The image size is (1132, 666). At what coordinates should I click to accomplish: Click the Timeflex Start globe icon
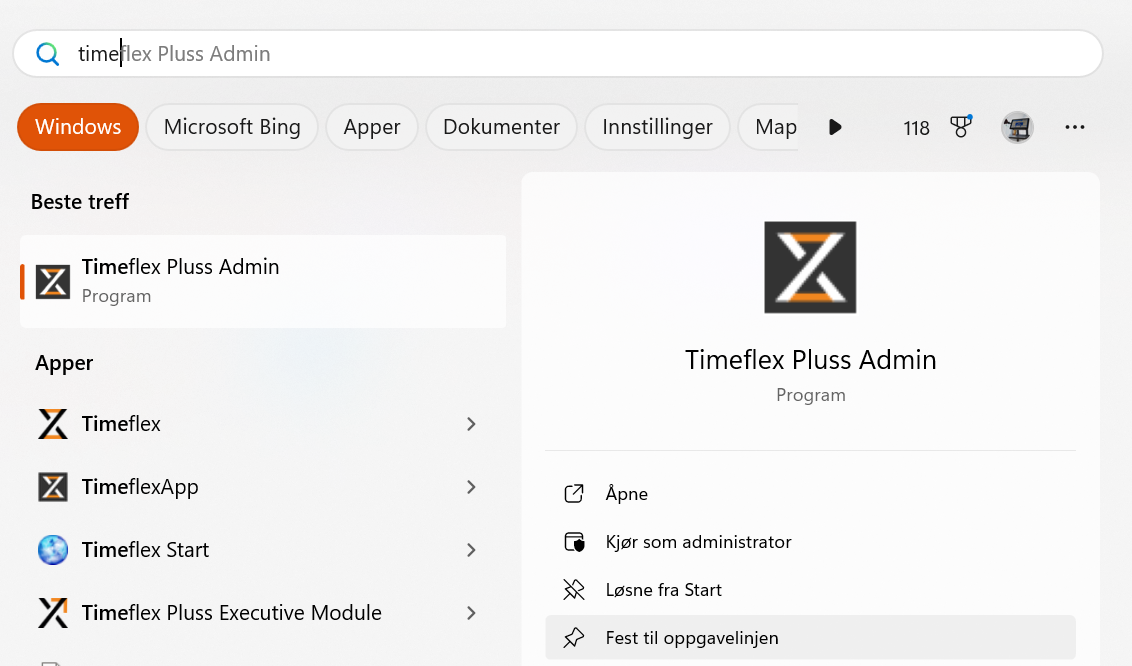[53, 550]
